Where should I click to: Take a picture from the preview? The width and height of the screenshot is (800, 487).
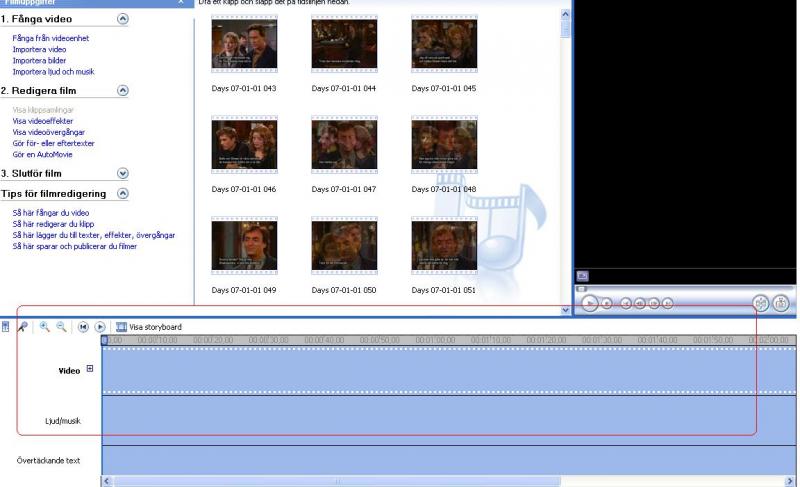(x=781, y=304)
